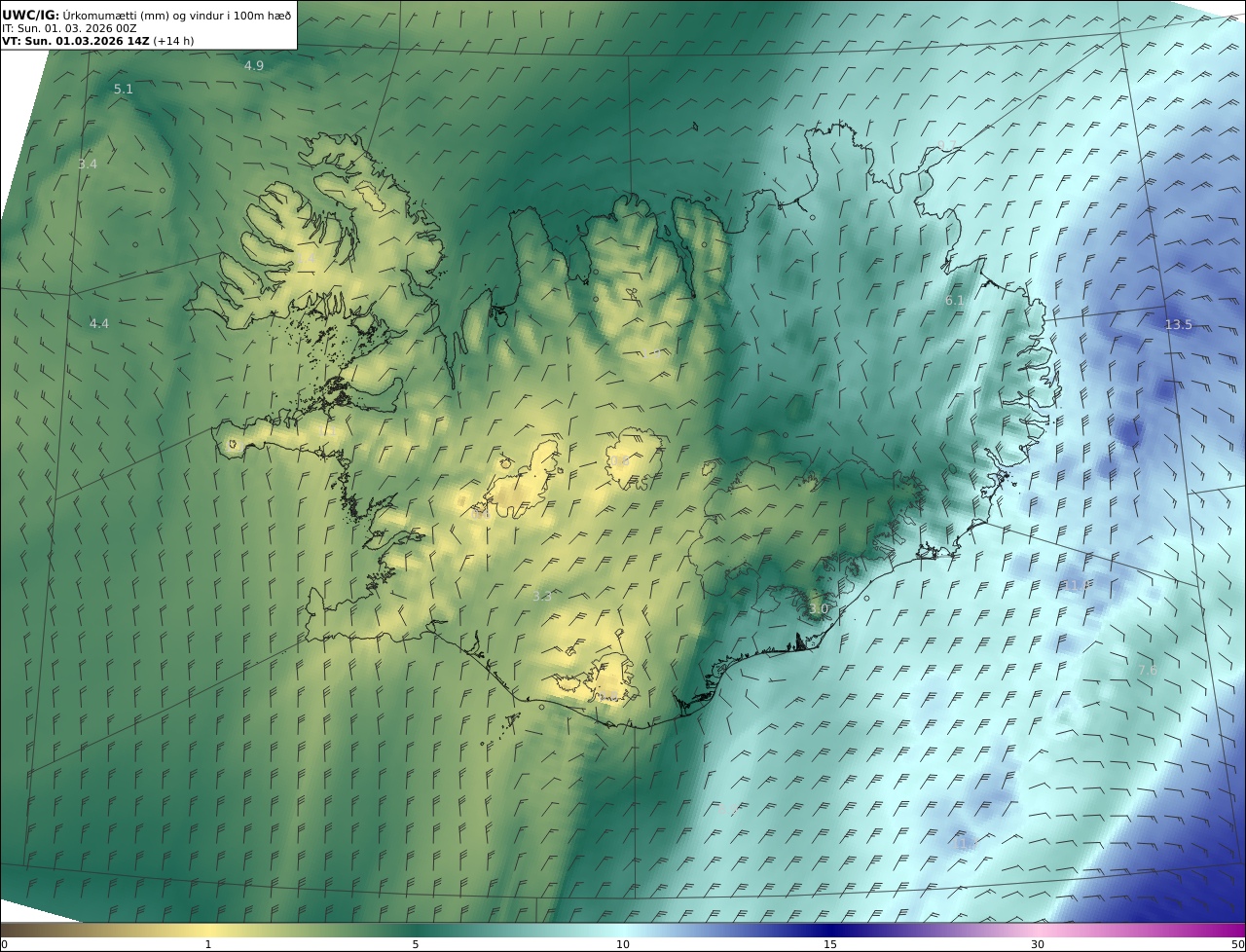Screen dimensions: 1246x952
Task: Click the 6.1 value label in east Iceland
Action: coord(955,301)
